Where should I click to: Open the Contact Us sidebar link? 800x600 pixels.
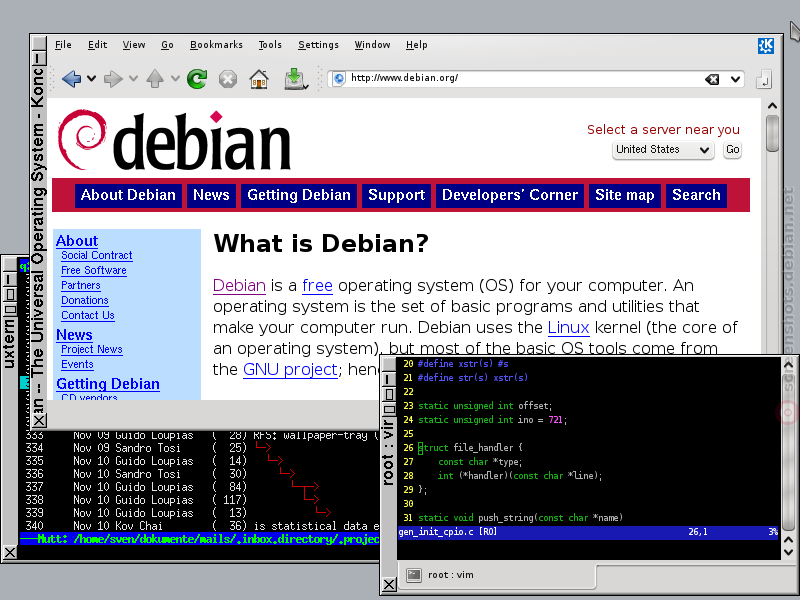pos(88,315)
